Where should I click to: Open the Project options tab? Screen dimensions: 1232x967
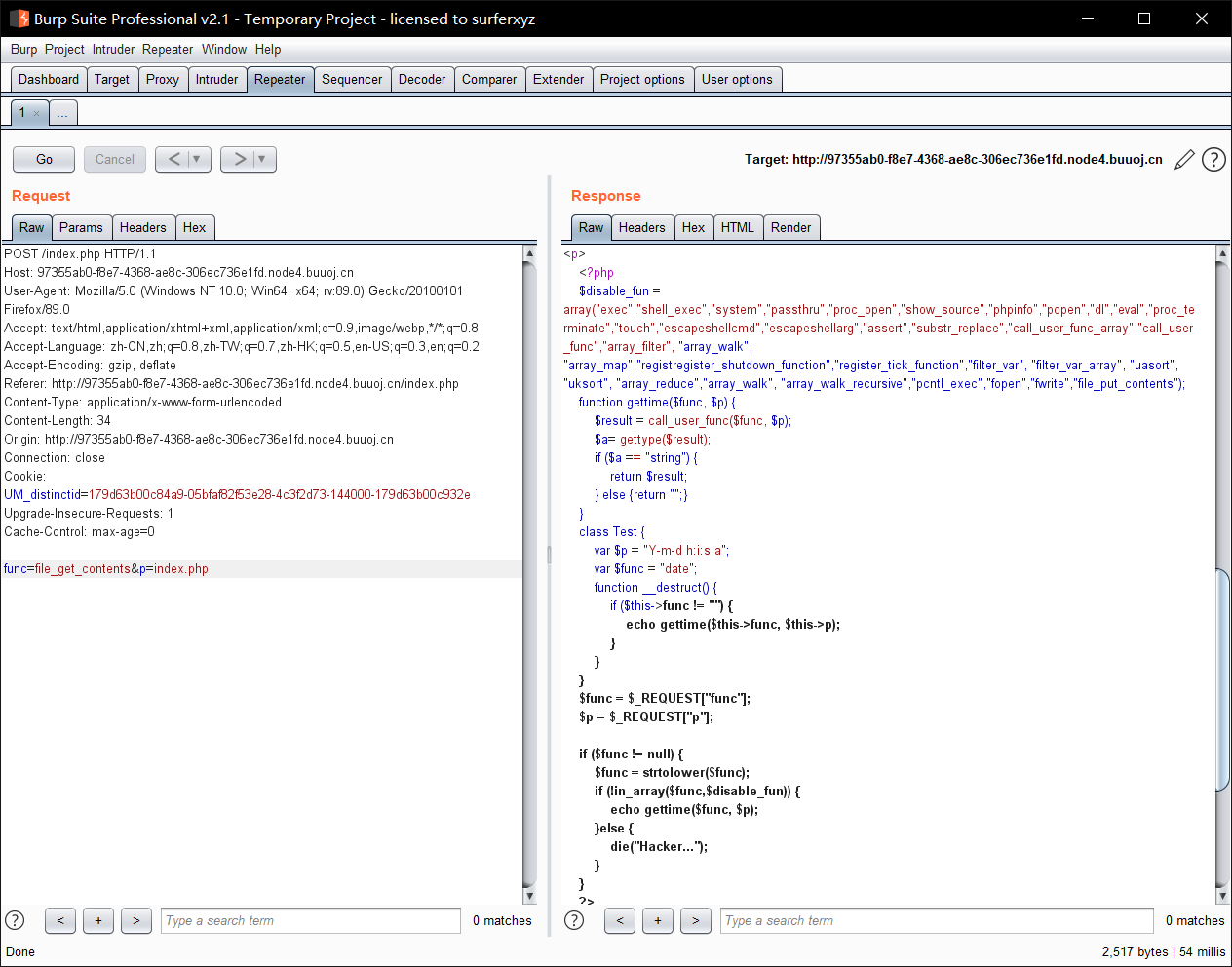[x=642, y=80]
